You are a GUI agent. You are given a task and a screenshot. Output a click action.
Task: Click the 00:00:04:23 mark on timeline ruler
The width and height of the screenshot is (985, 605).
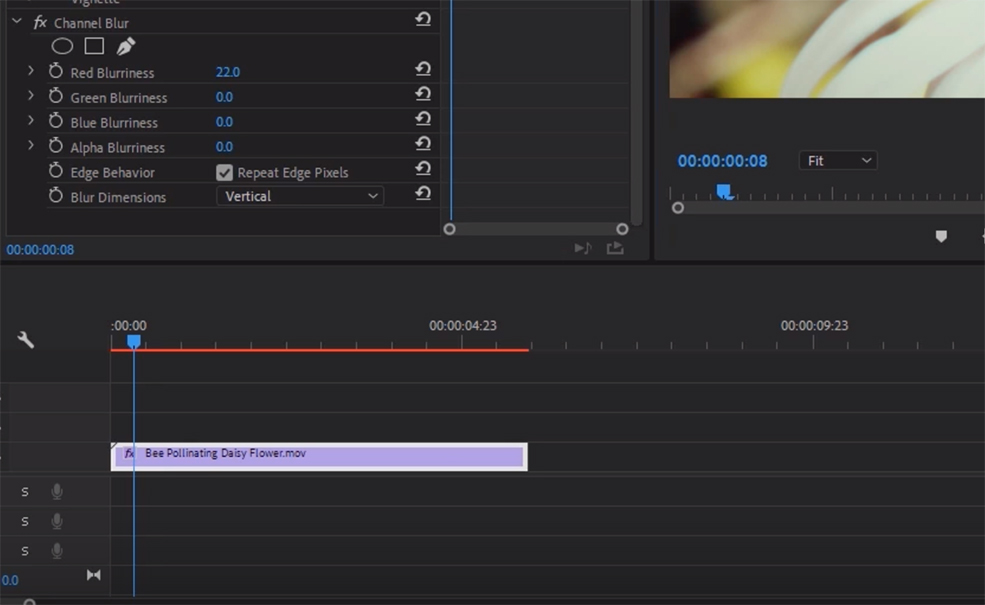pos(463,325)
